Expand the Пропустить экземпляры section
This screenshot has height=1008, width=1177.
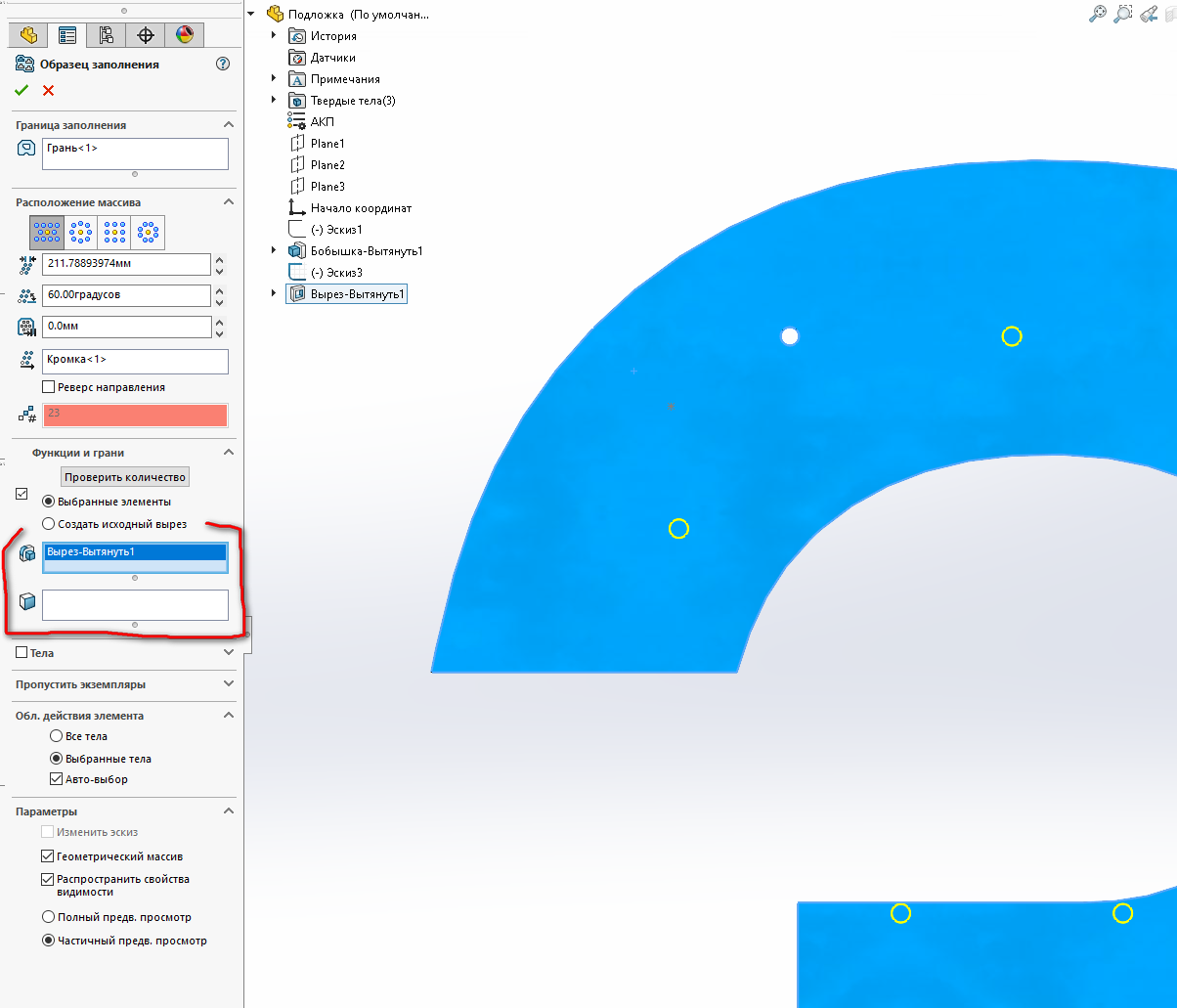229,684
